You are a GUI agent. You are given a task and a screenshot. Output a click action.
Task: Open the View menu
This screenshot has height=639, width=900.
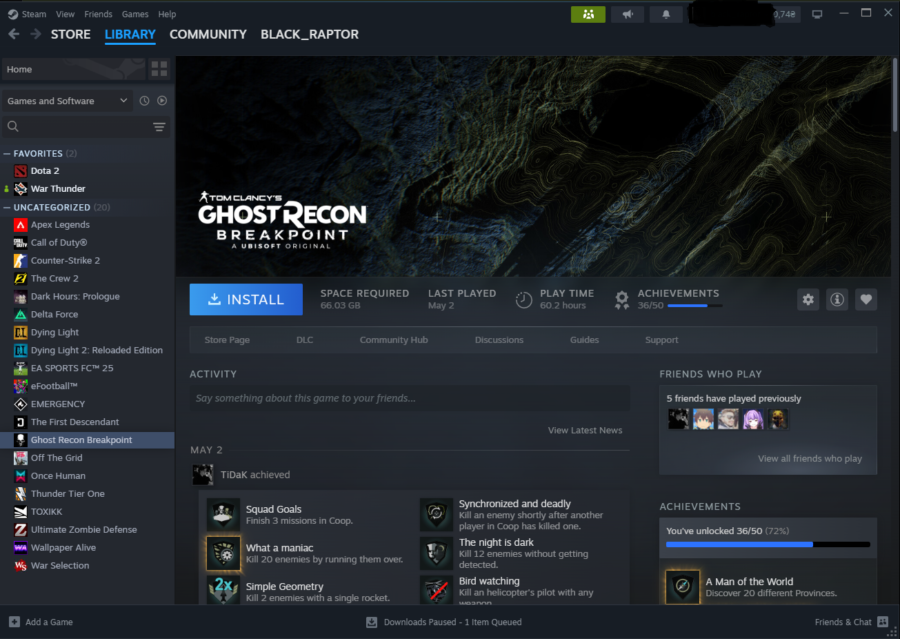65,14
